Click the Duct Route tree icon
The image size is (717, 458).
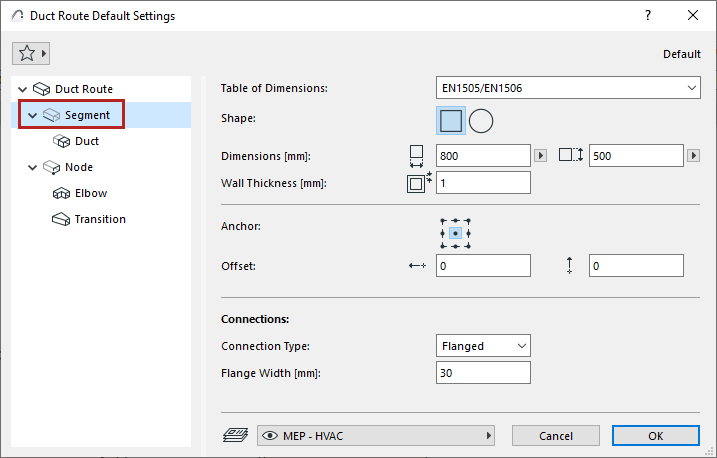click(41, 89)
